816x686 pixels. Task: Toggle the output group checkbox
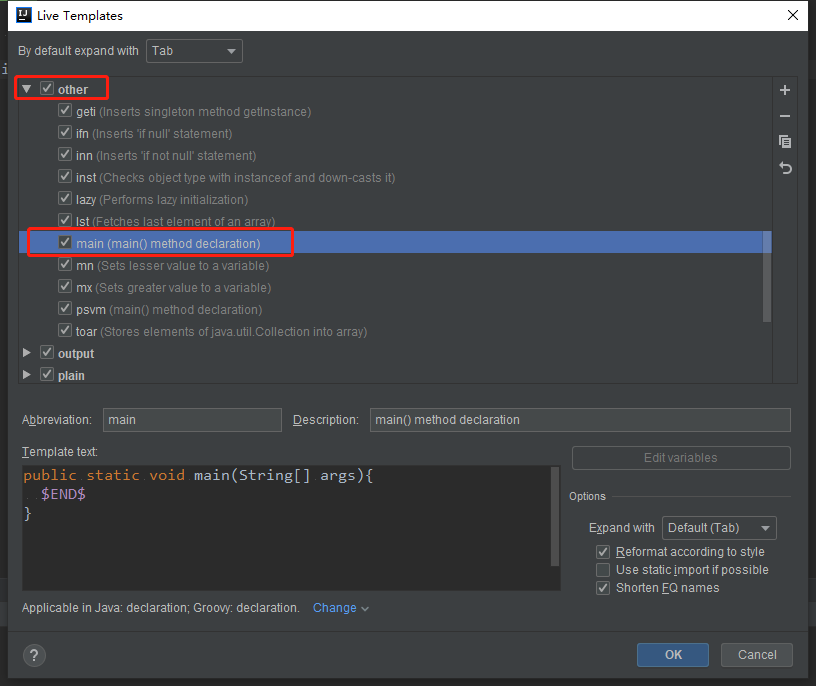(x=47, y=352)
